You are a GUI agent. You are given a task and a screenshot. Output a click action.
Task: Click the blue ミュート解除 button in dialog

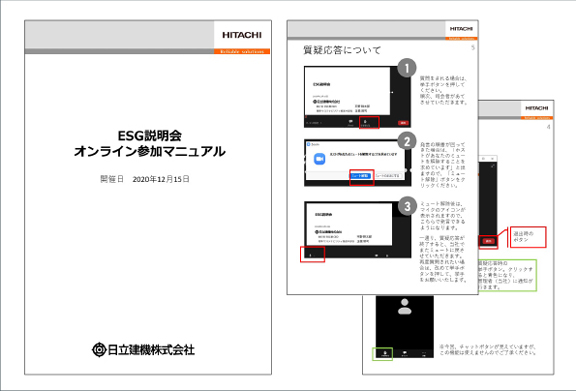click(x=361, y=176)
